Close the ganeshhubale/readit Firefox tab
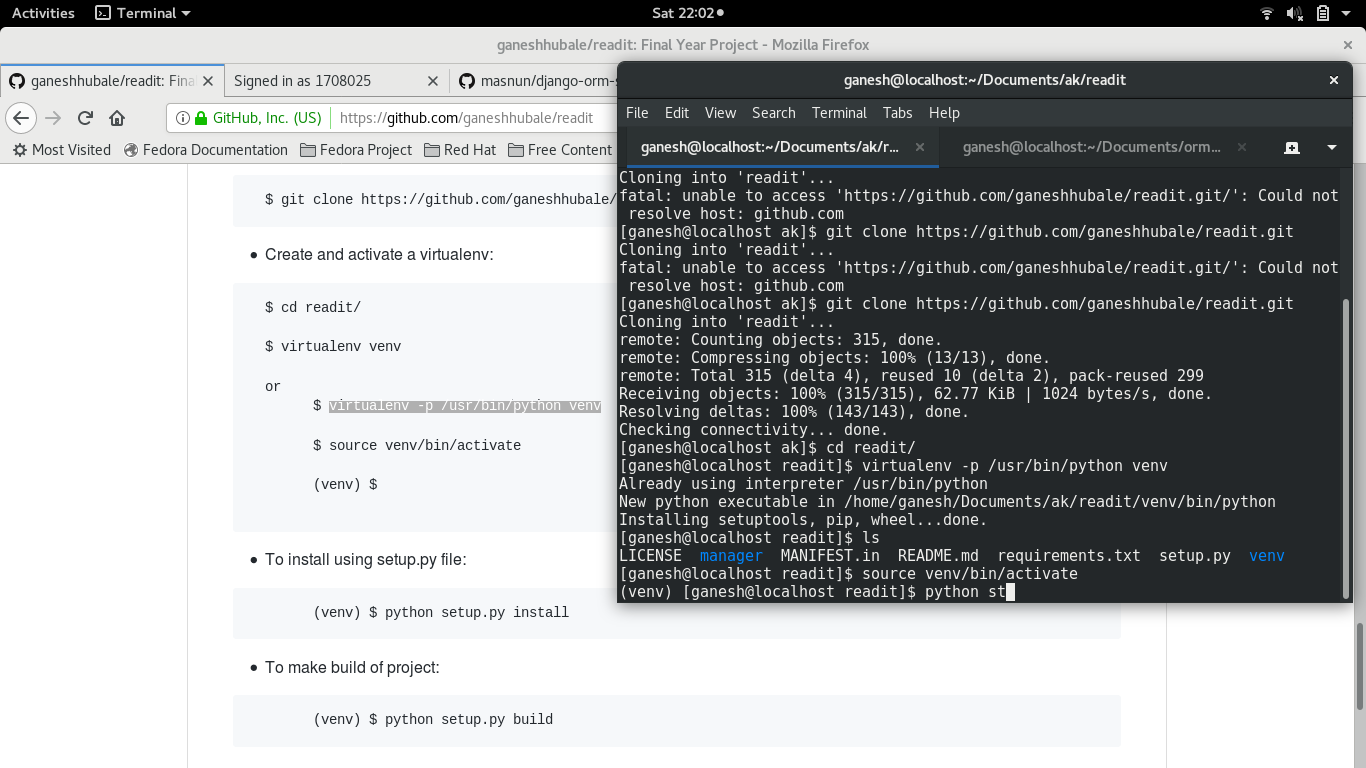The image size is (1366, 768). click(x=208, y=81)
